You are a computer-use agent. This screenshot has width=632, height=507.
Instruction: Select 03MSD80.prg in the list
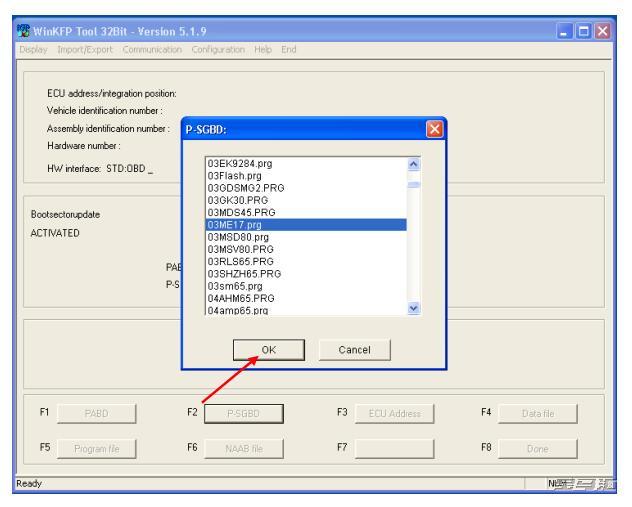[x=306, y=237]
